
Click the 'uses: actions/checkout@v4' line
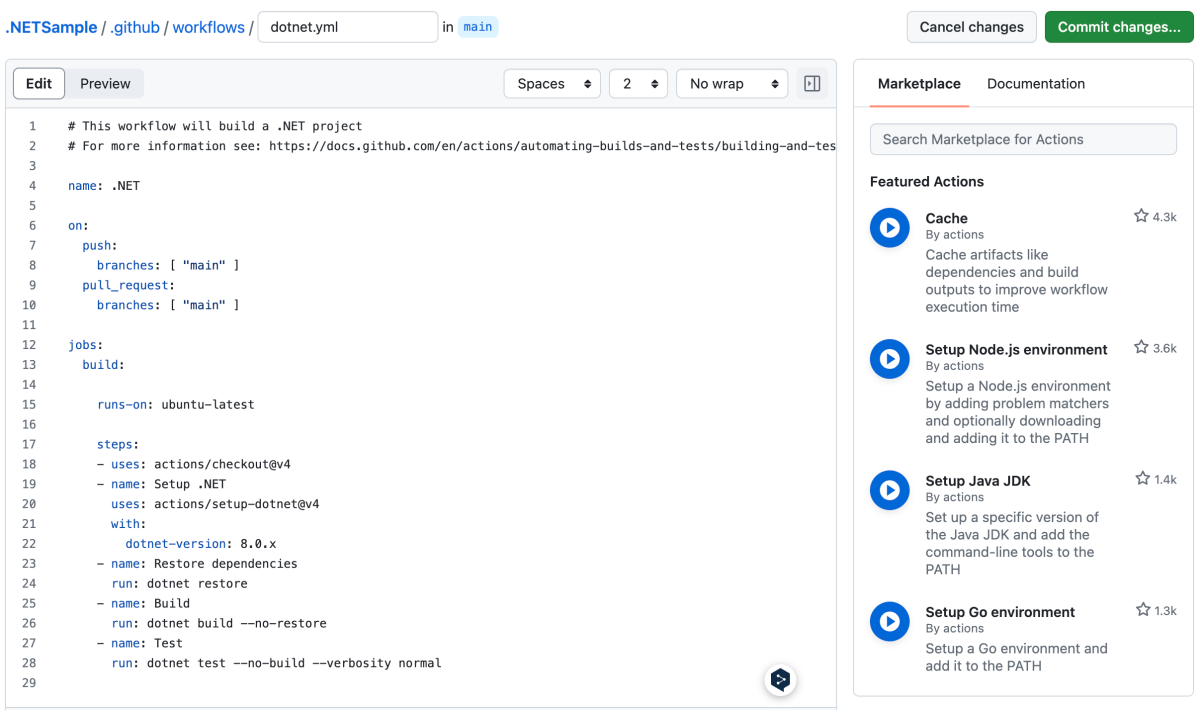(194, 464)
